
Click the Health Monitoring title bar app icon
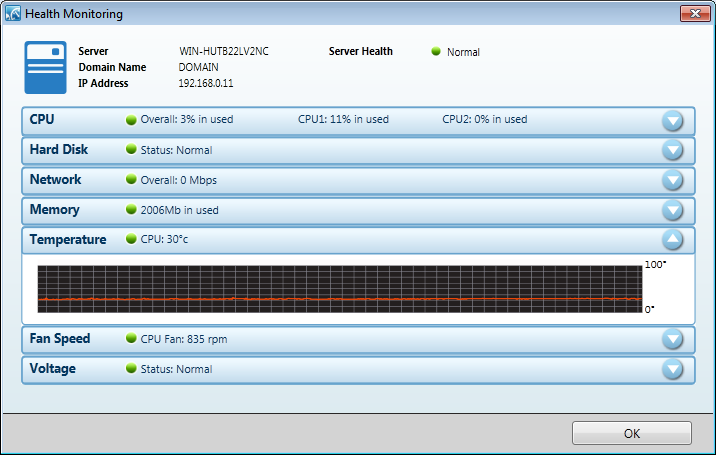pyautogui.click(x=13, y=13)
